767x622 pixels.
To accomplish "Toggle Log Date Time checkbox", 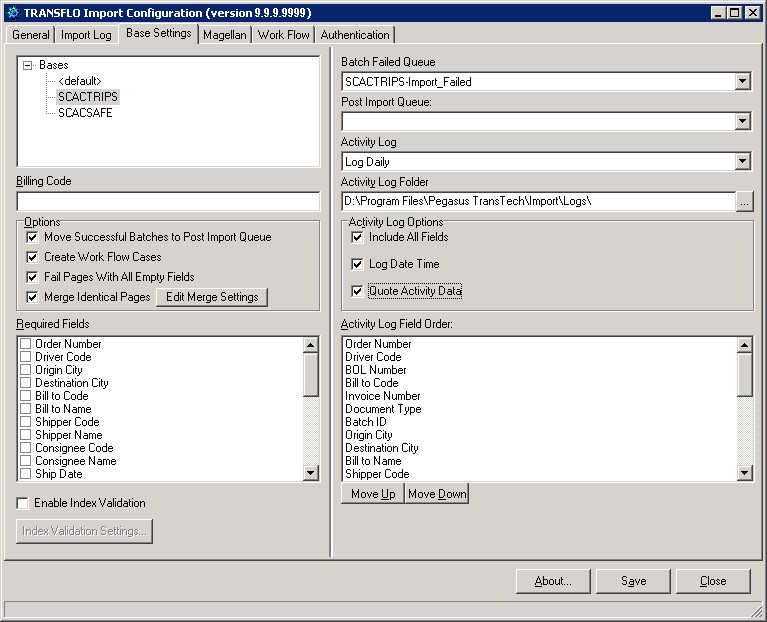I will [357, 265].
